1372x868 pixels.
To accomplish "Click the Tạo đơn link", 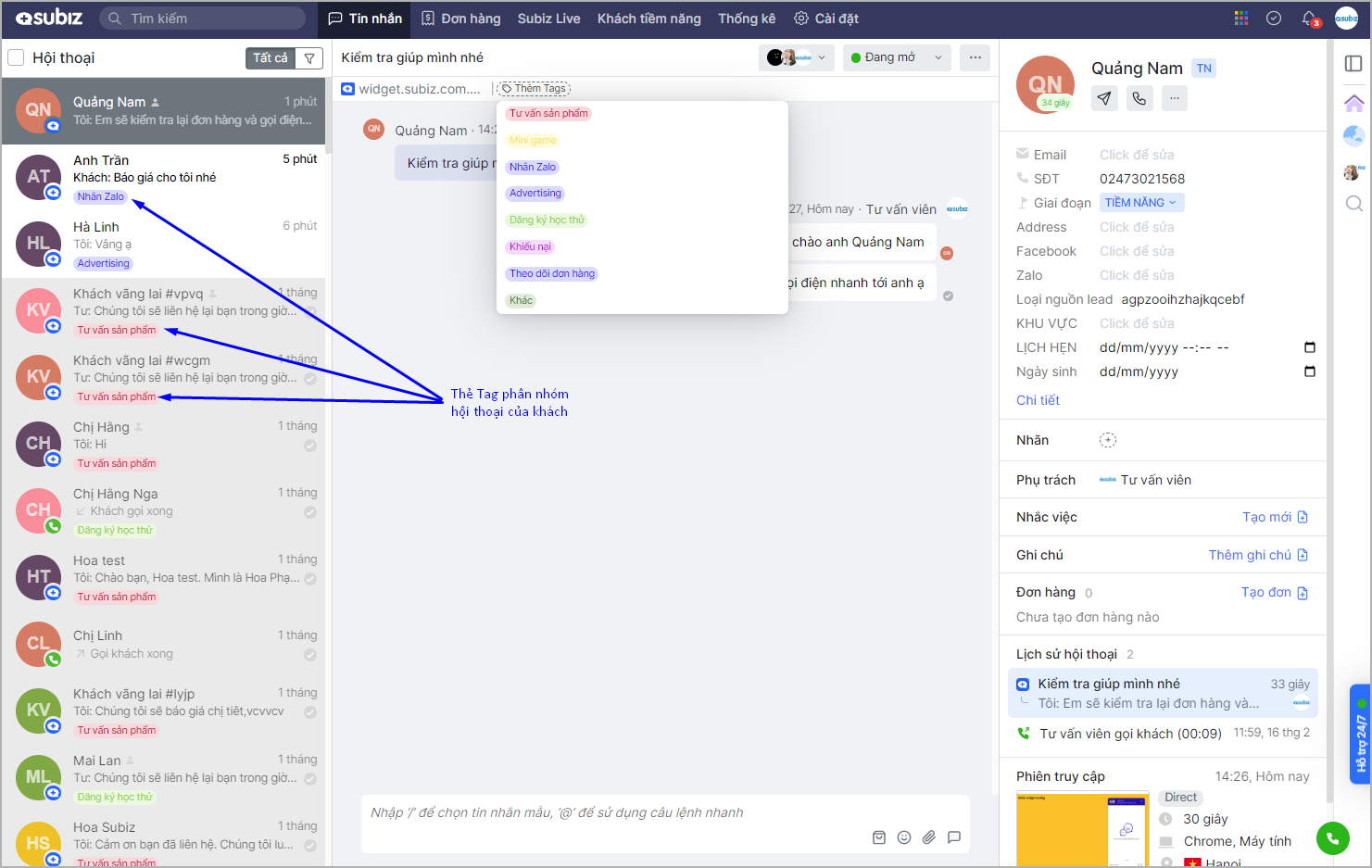I will [x=1274, y=593].
